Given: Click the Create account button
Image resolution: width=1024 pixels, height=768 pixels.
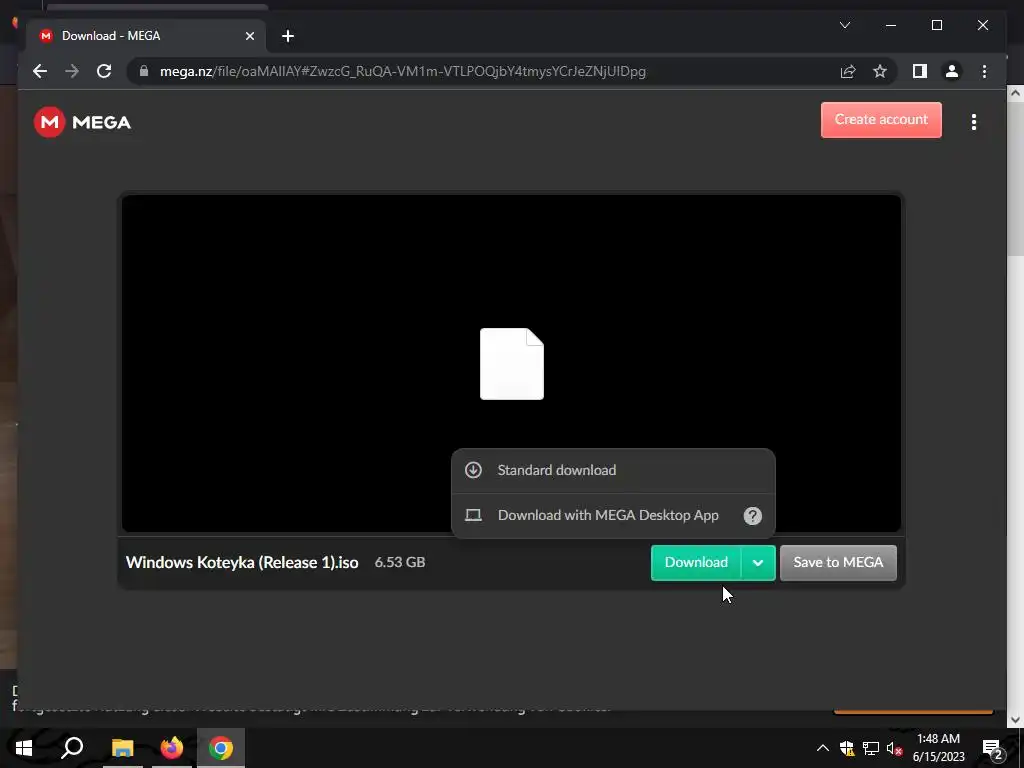Looking at the screenshot, I should [881, 120].
